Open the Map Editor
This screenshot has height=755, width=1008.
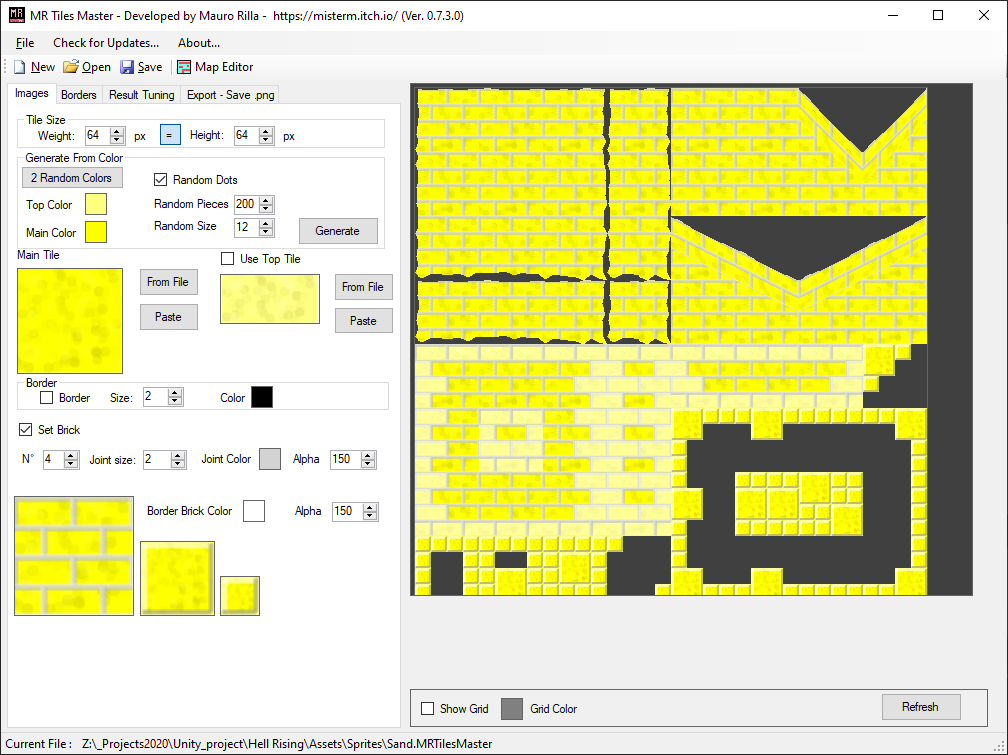coord(215,67)
